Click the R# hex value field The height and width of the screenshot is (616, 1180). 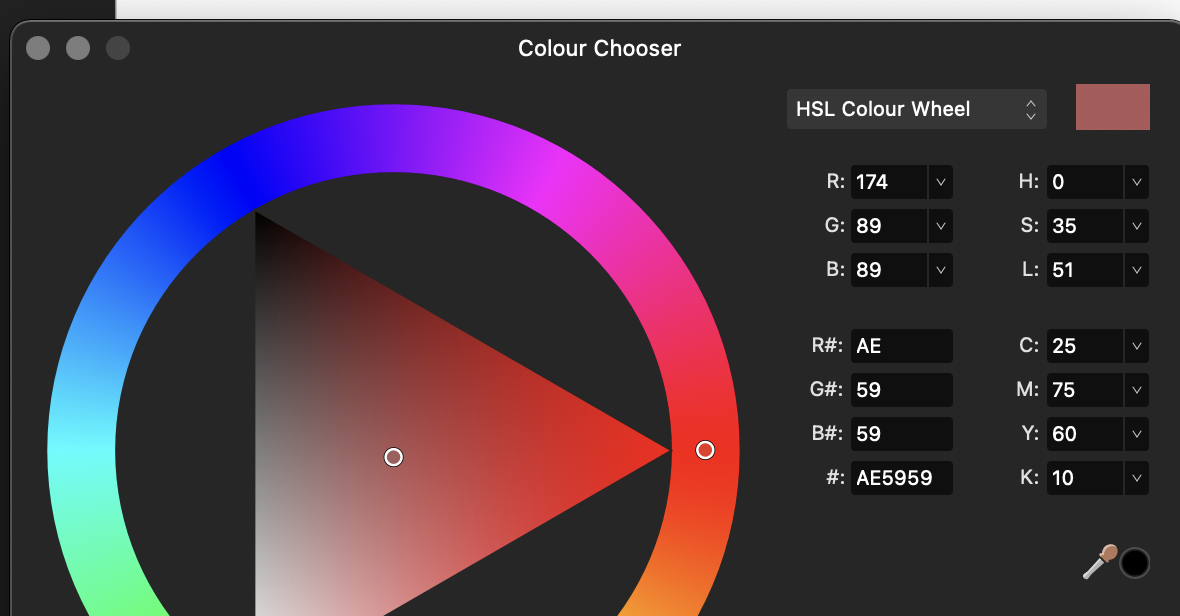click(x=899, y=346)
